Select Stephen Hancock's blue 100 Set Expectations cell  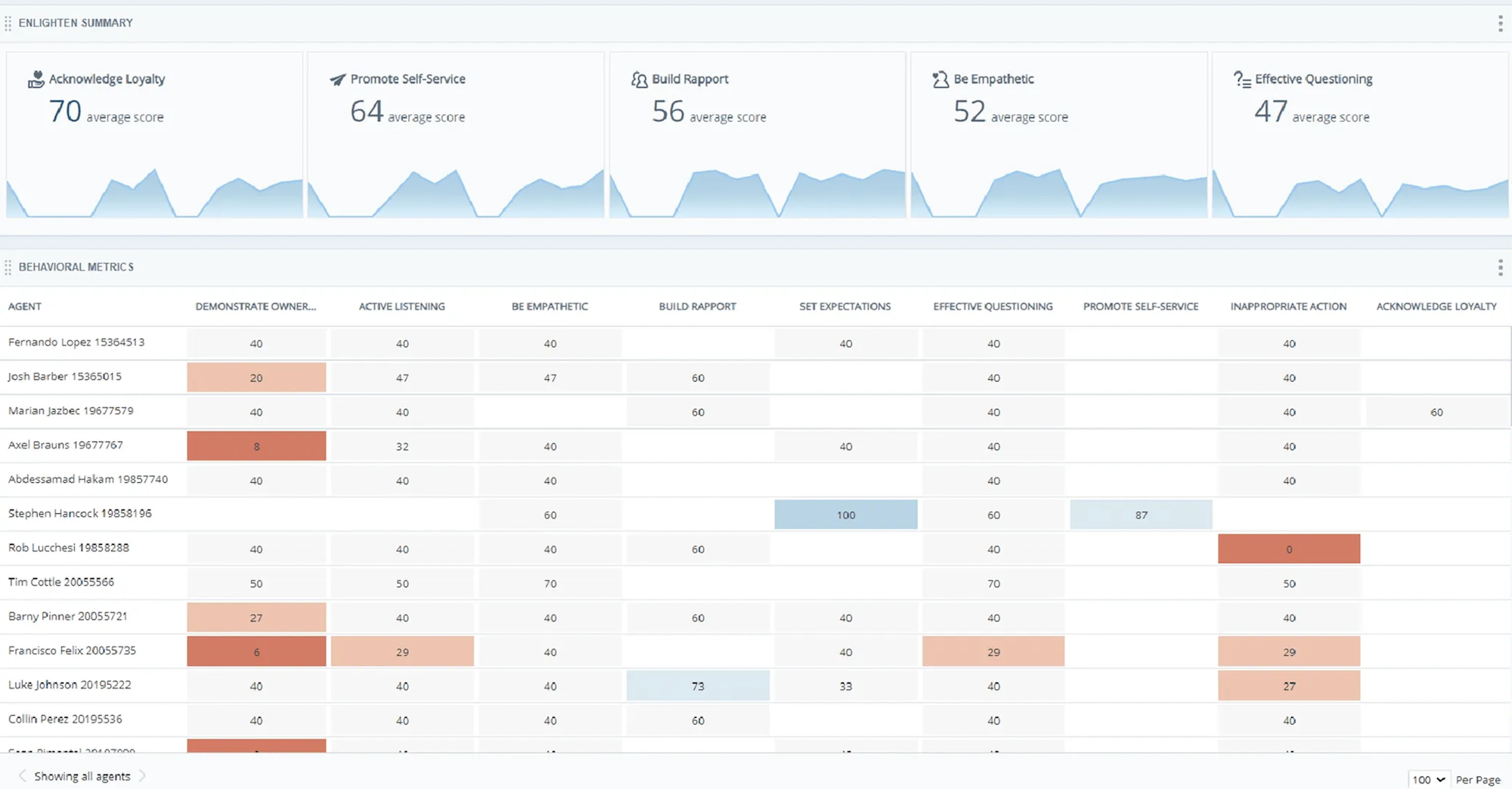tap(846, 515)
